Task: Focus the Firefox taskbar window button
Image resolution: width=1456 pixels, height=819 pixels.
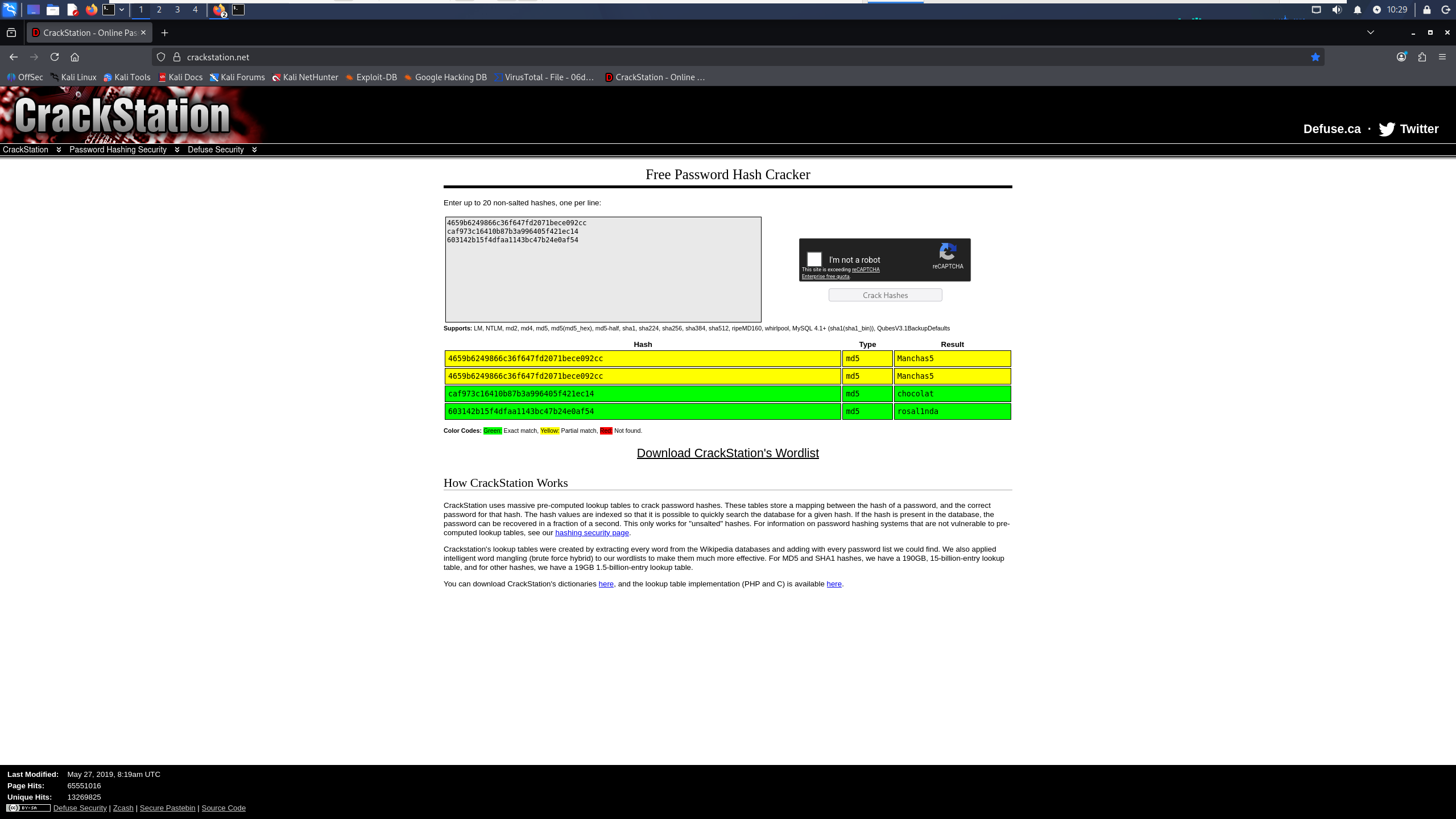Action: point(220,10)
